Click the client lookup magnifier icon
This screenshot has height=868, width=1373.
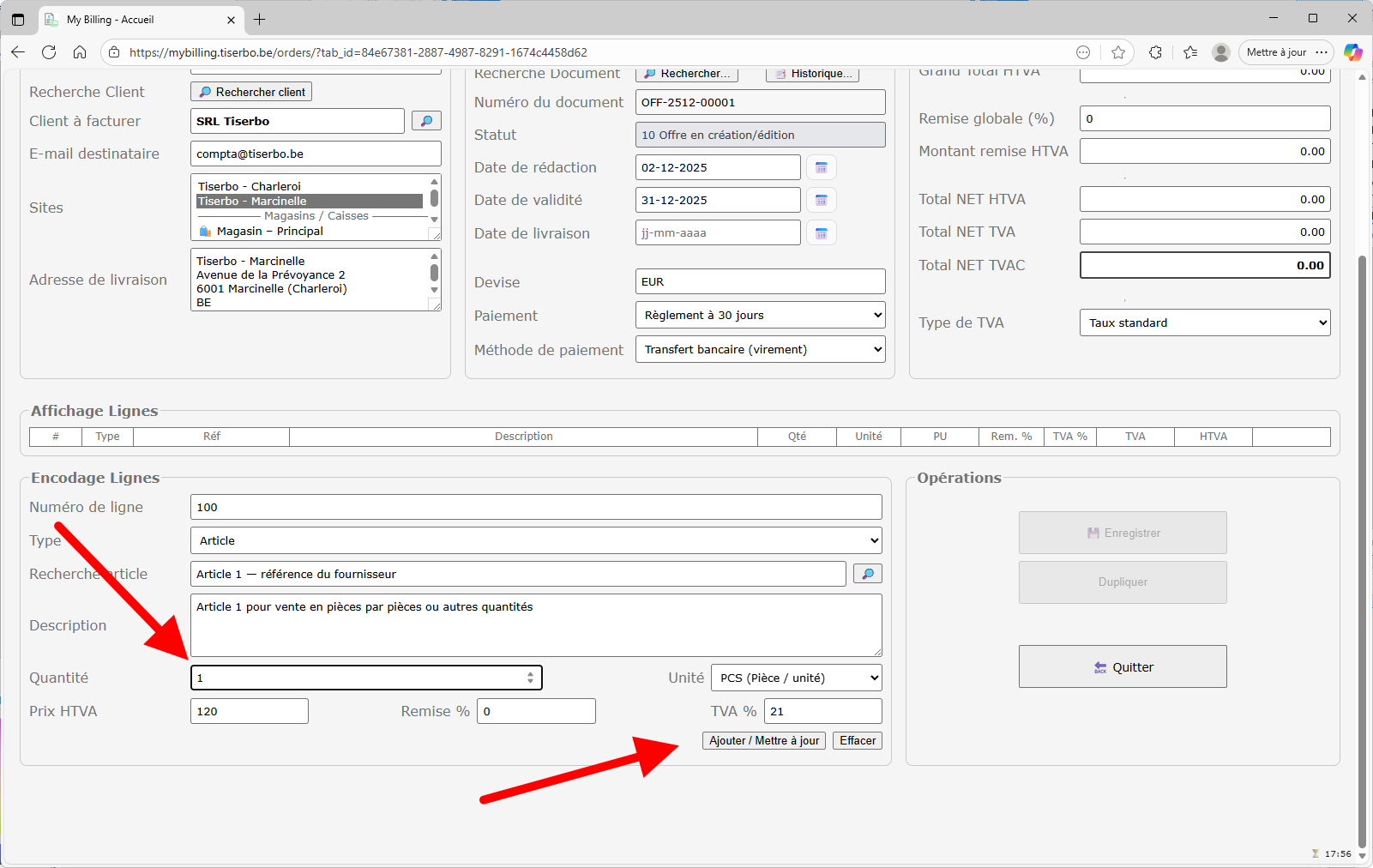(426, 121)
